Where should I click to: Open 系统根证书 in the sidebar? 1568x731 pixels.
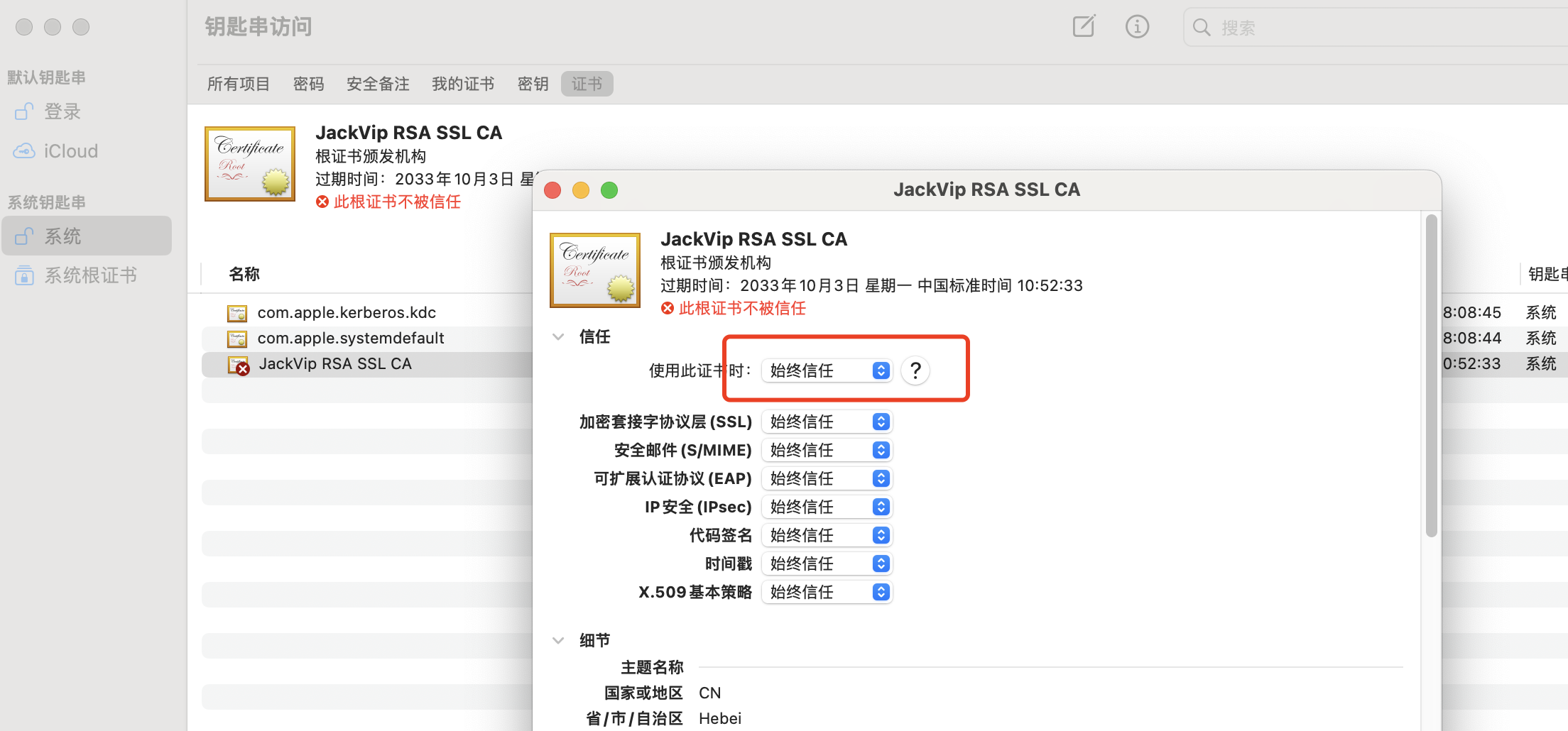click(90, 275)
